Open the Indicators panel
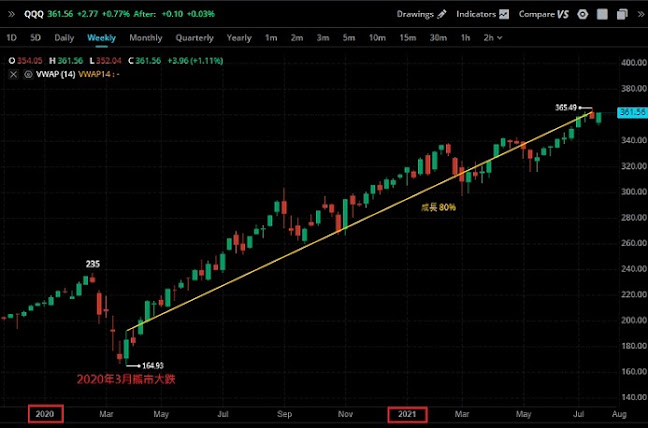Viewport: 648px width, 428px height. pos(482,14)
